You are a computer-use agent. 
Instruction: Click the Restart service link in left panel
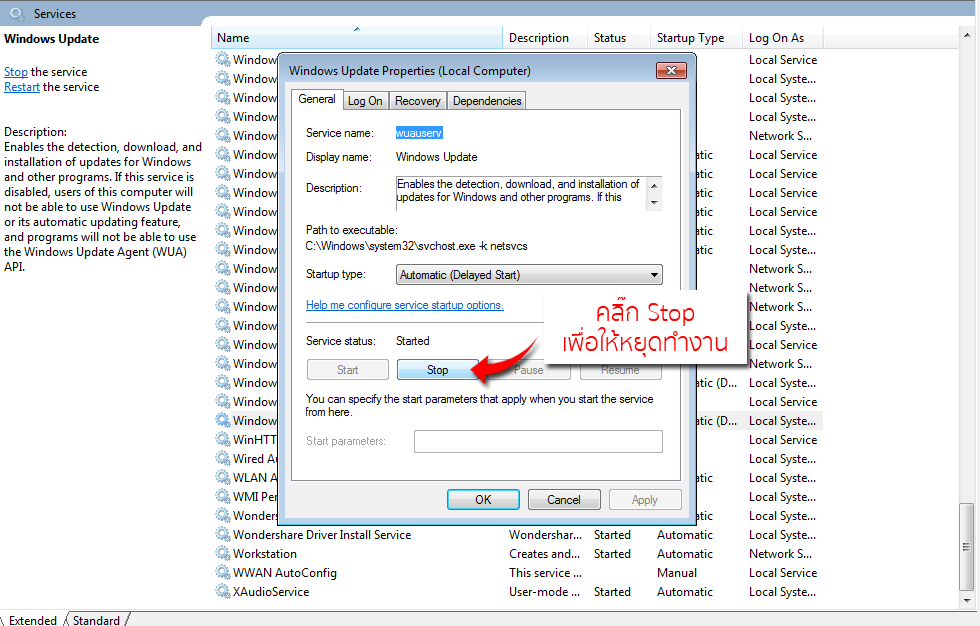pos(22,87)
